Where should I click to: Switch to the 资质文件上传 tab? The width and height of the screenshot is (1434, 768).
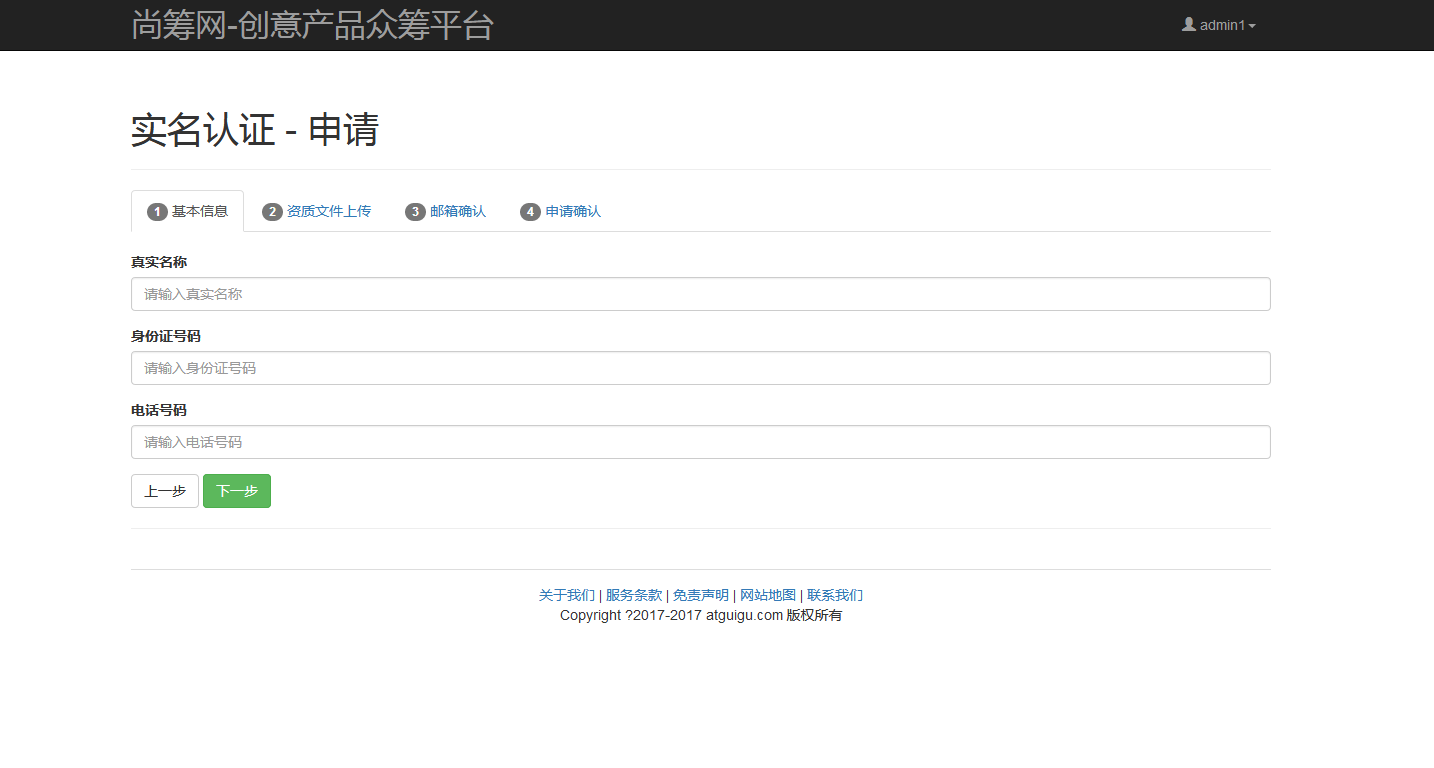point(327,211)
